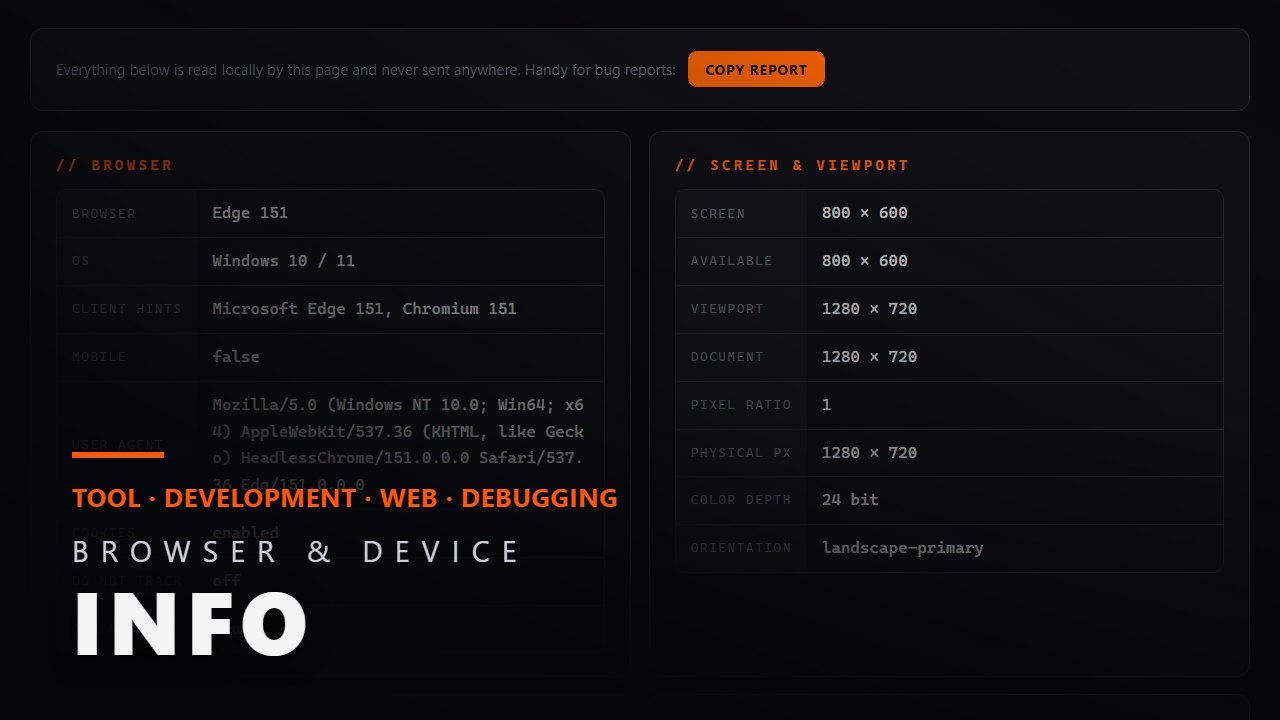Image resolution: width=1280 pixels, height=720 pixels.
Task: Select the "1280 × 720" Viewport value
Action: (x=869, y=309)
